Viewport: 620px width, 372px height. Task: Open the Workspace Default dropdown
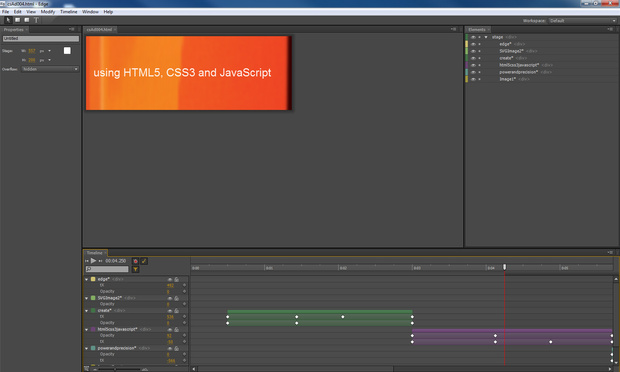582,21
